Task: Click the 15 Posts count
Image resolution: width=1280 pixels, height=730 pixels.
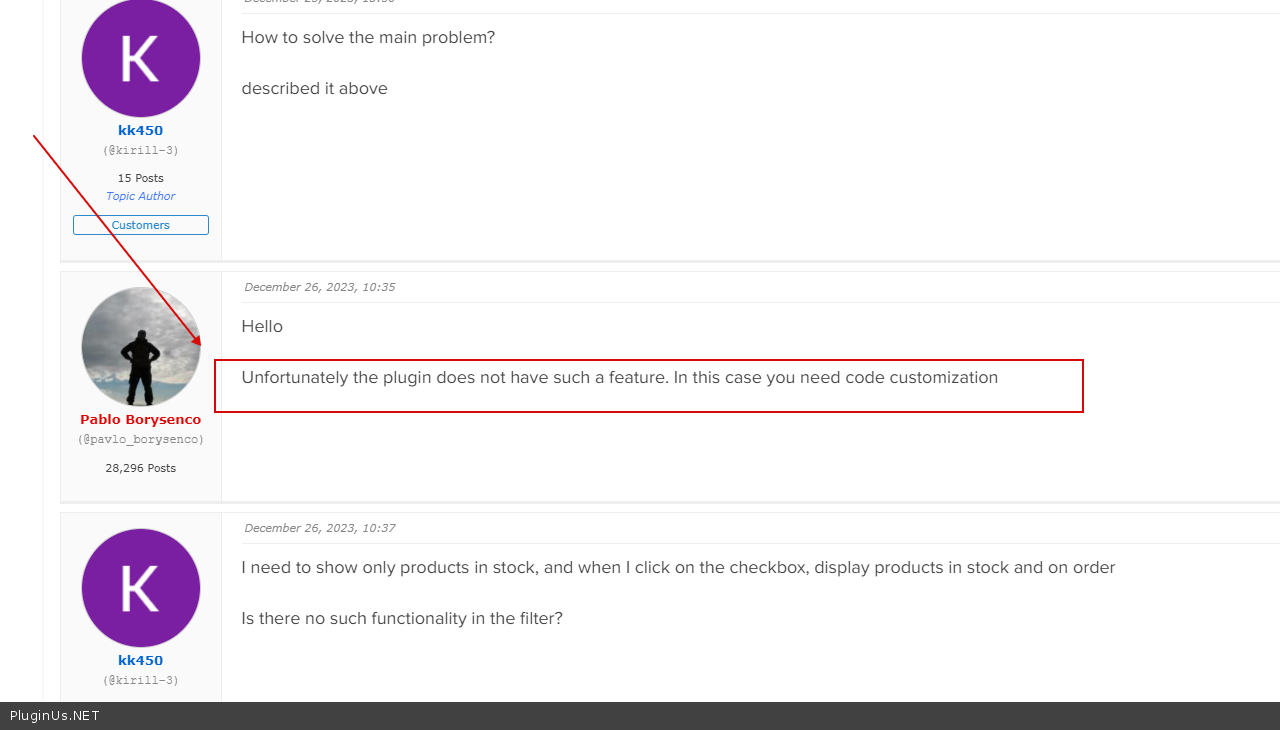Action: (x=140, y=179)
